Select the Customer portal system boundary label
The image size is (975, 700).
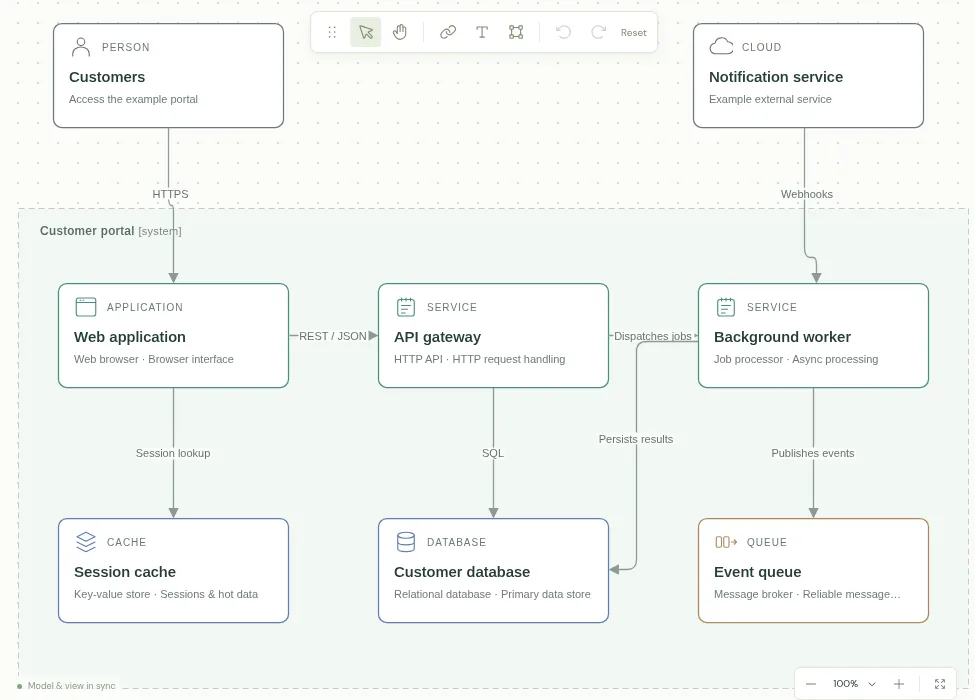click(111, 231)
